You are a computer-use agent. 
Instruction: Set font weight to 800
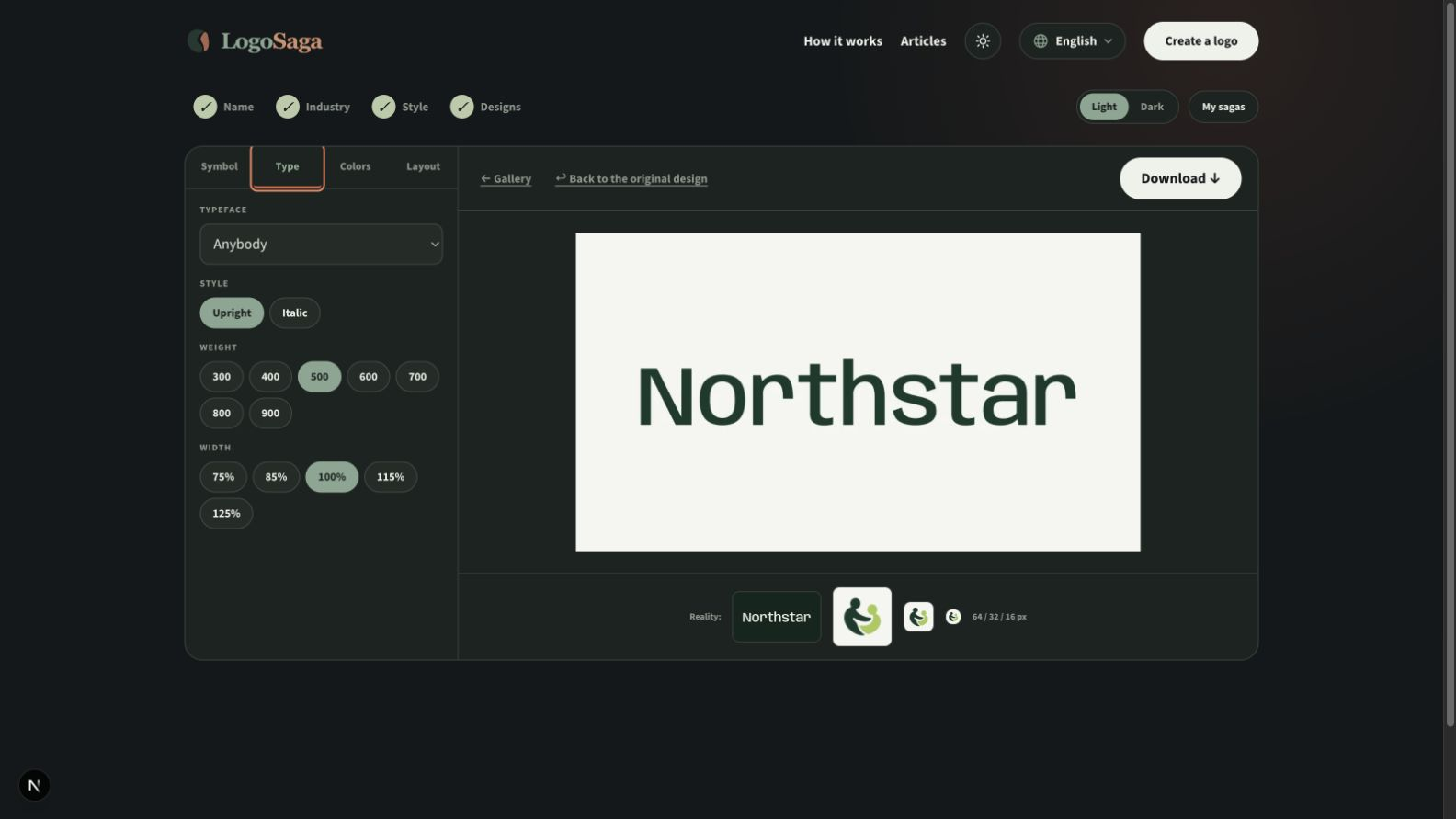coord(222,414)
